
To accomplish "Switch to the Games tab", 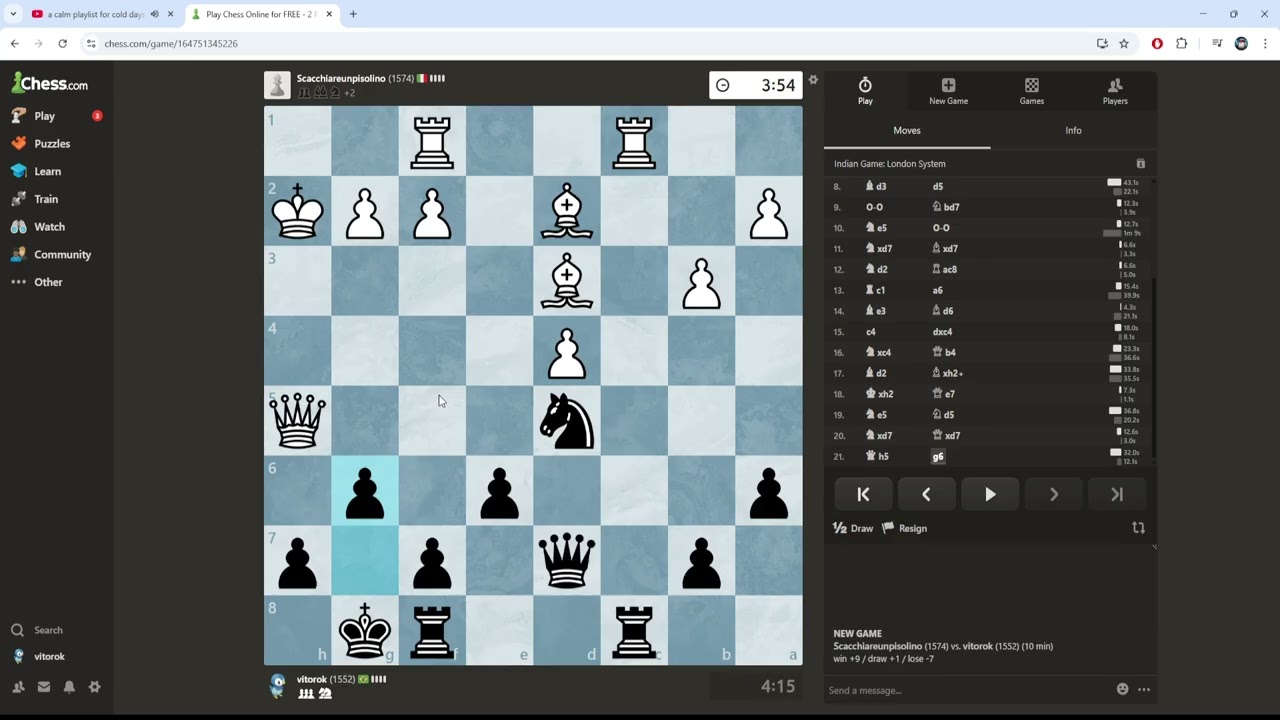I will pyautogui.click(x=1032, y=91).
